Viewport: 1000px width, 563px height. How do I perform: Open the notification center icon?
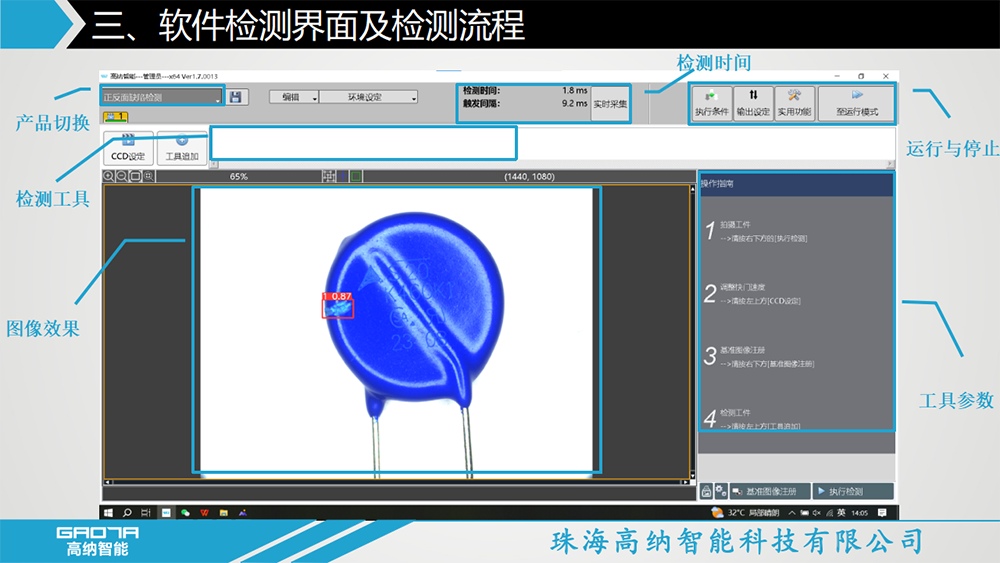[882, 513]
